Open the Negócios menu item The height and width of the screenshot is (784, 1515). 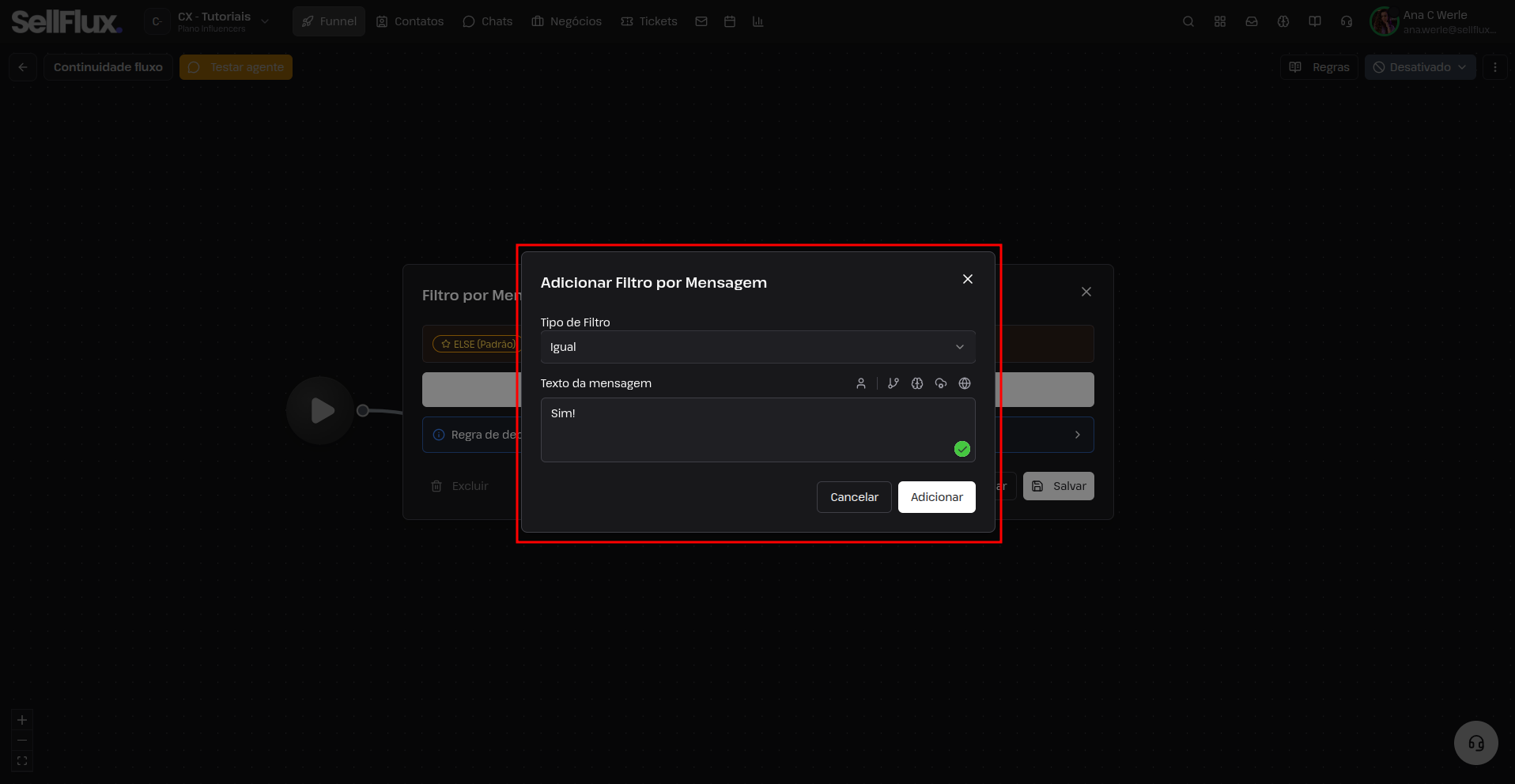[567, 21]
